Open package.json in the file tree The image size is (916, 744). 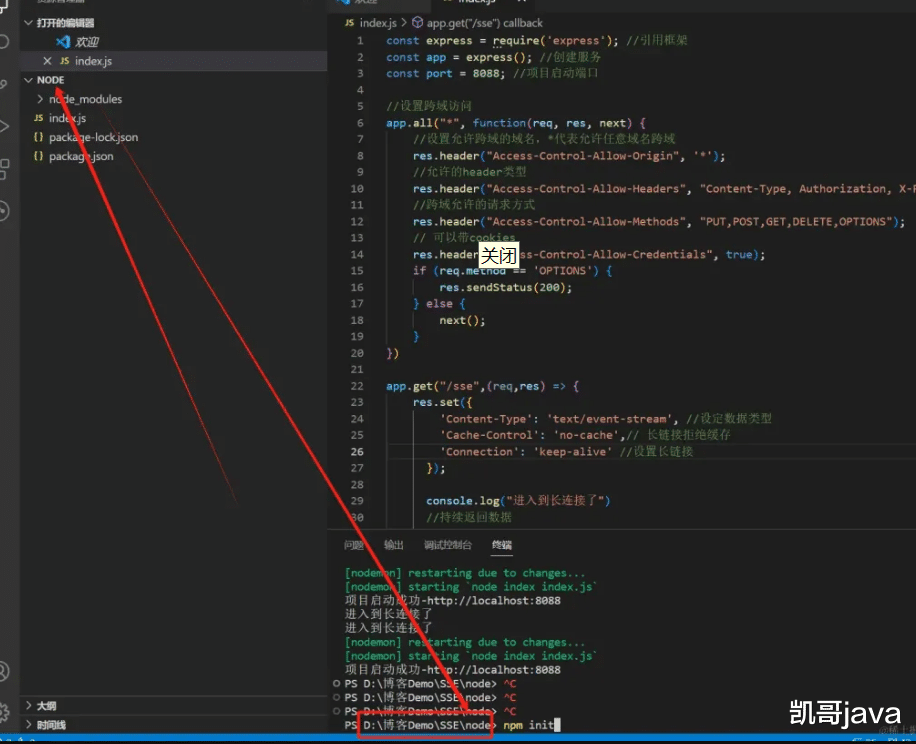click(81, 157)
